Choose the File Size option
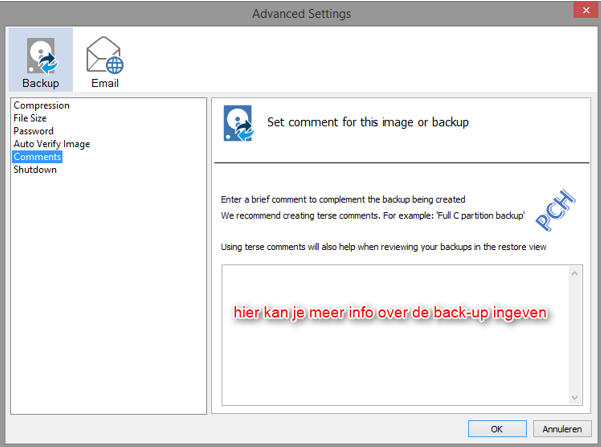This screenshot has height=447, width=601. [x=30, y=118]
